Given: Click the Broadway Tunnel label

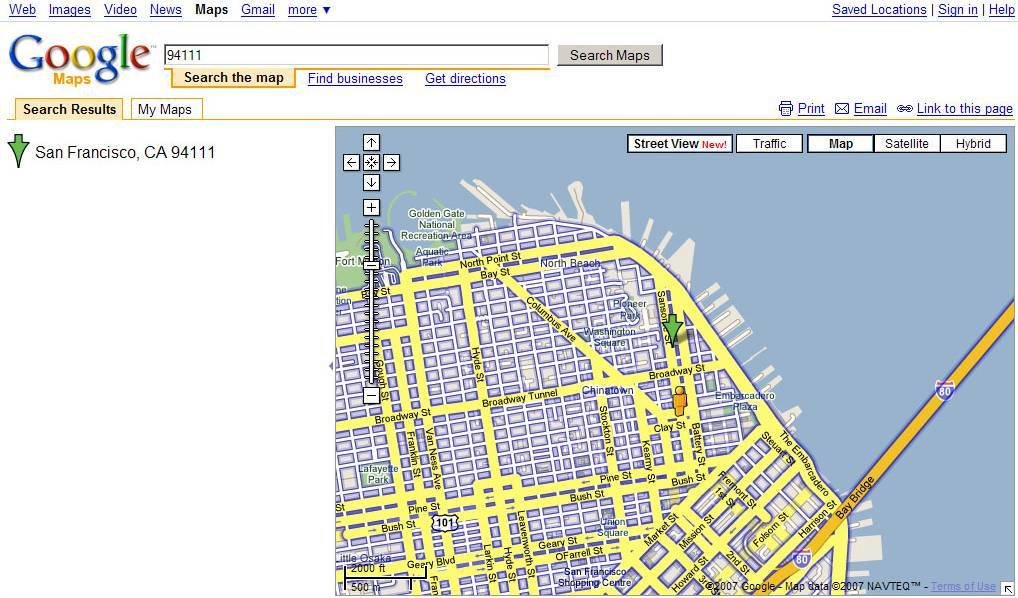Looking at the screenshot, I should 520,398.
